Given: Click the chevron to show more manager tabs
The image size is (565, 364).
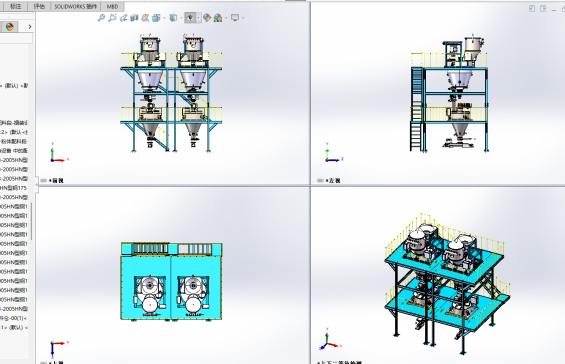Looking at the screenshot, I should [x=30, y=27].
